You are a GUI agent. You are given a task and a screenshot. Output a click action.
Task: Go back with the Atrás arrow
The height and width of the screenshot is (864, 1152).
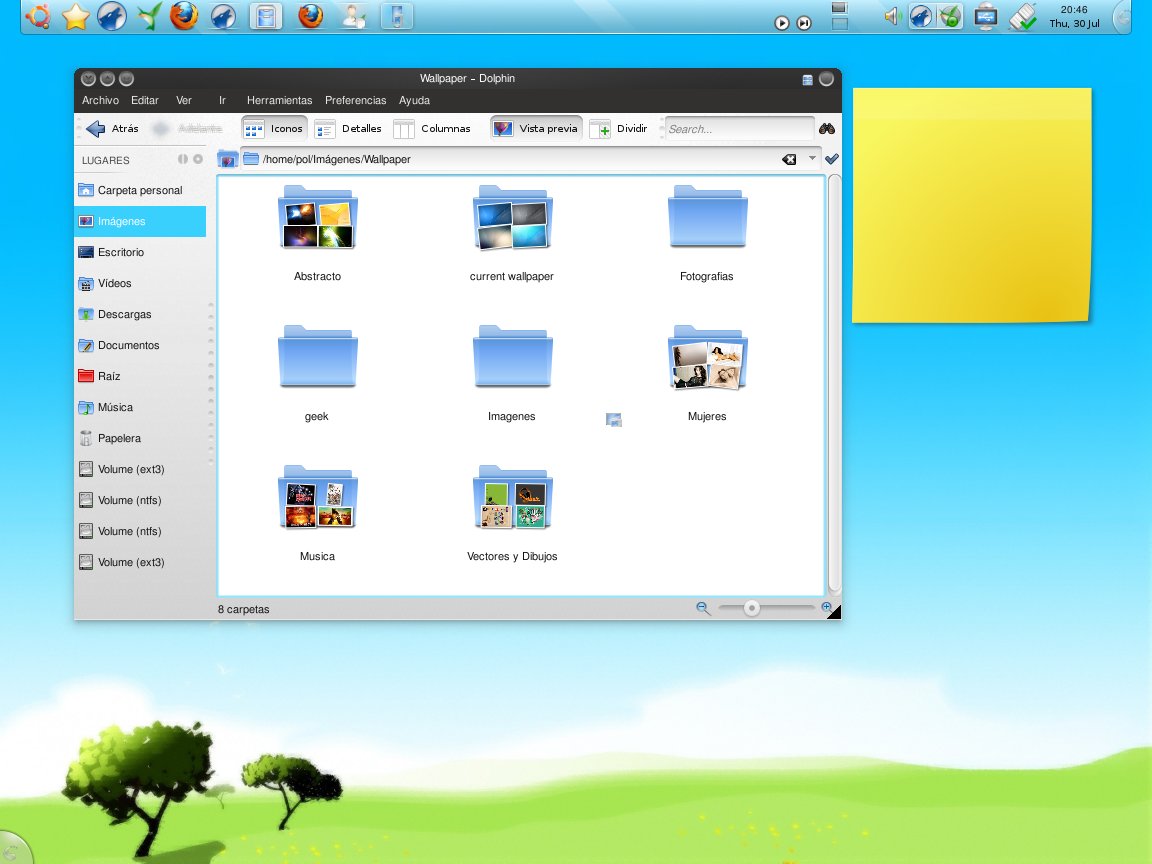[x=112, y=129]
